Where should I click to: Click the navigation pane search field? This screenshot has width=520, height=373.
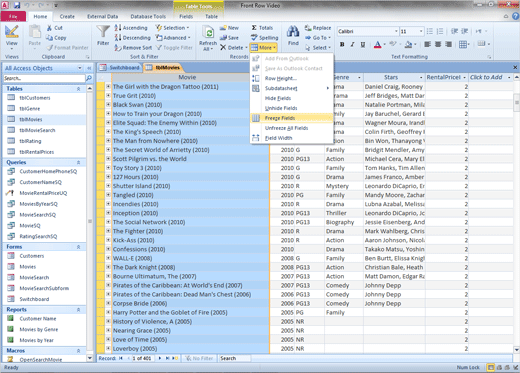tap(44, 78)
